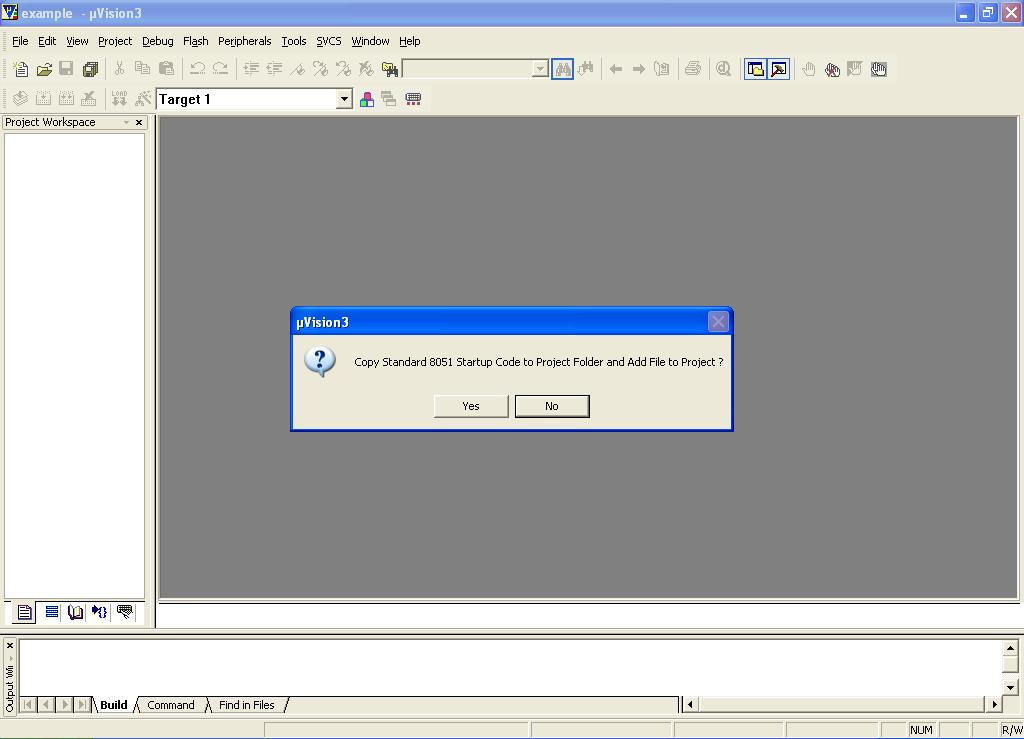The image size is (1024, 739).
Task: Open the Debug menu
Action: pos(157,41)
